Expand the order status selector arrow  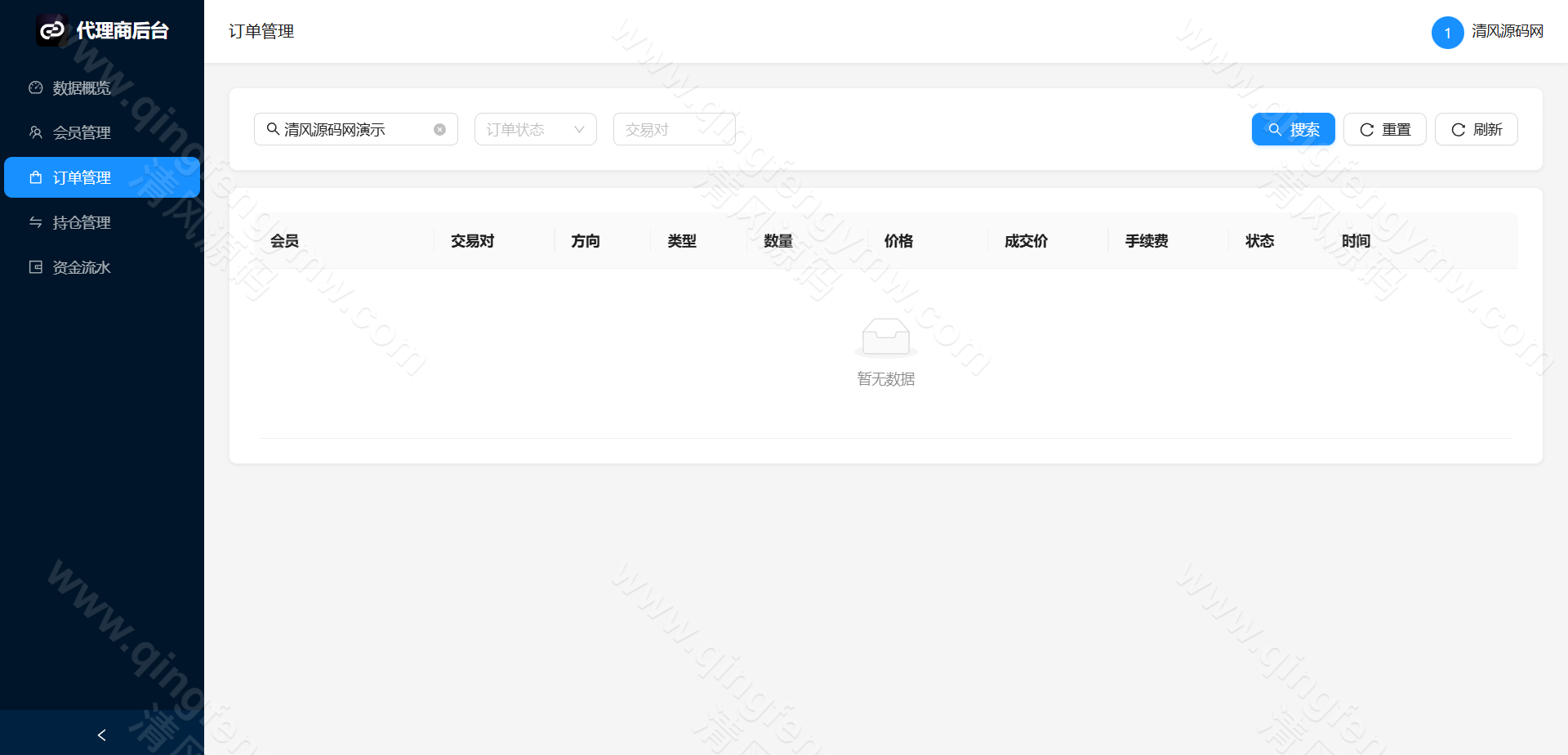click(580, 128)
